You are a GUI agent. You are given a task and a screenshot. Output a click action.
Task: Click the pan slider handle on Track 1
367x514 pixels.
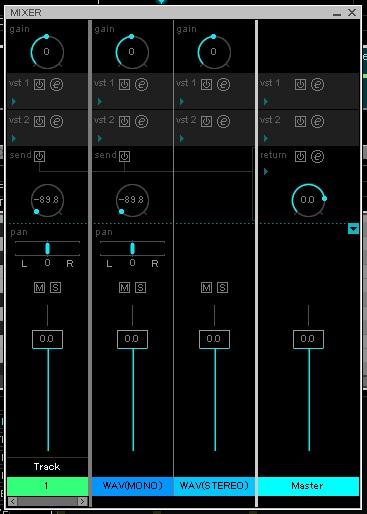coord(47,248)
